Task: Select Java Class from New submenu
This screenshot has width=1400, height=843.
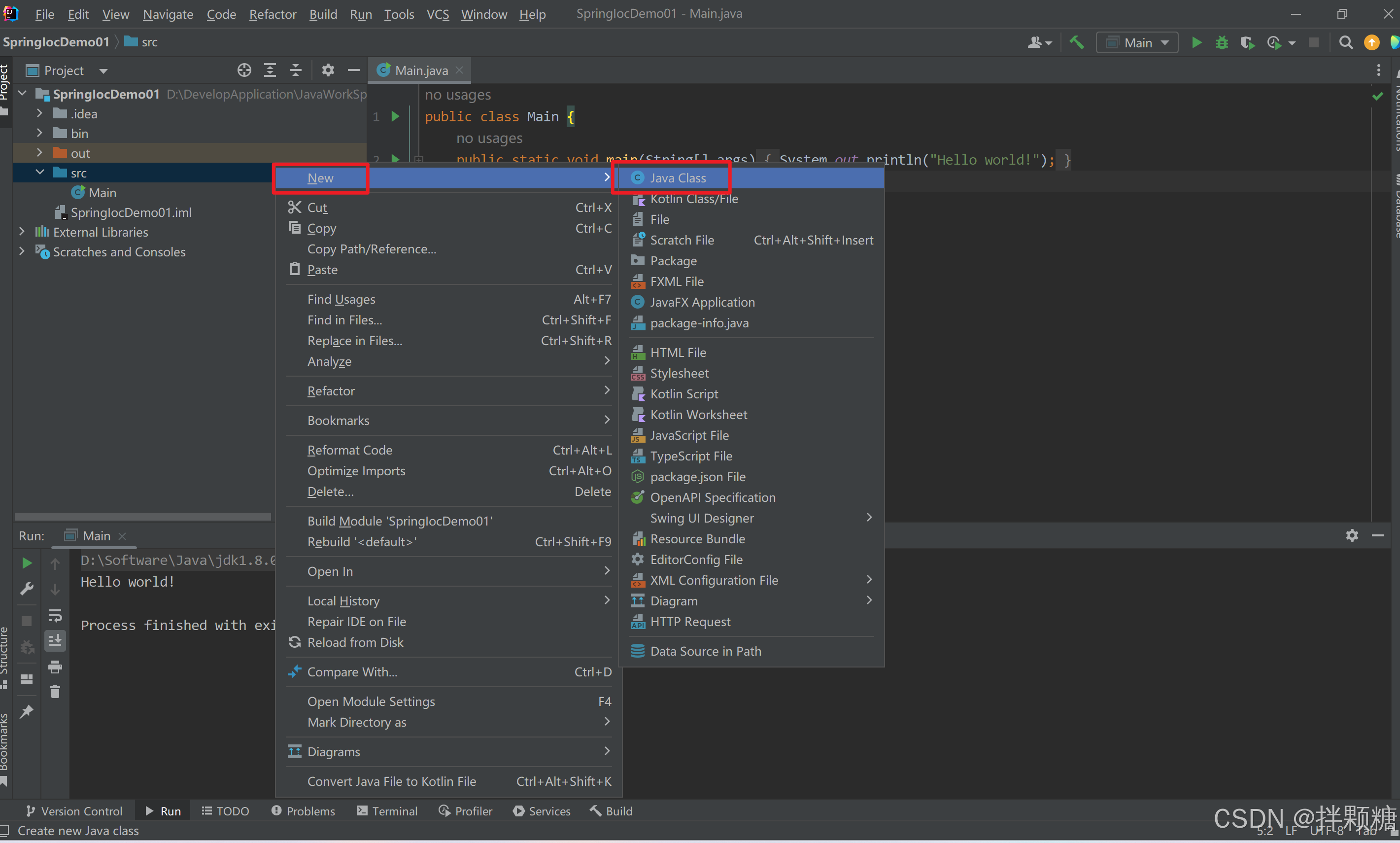Action: point(677,178)
